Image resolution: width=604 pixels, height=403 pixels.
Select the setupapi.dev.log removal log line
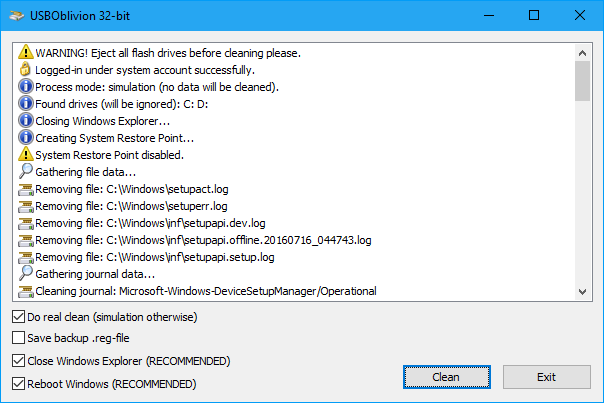coord(150,223)
